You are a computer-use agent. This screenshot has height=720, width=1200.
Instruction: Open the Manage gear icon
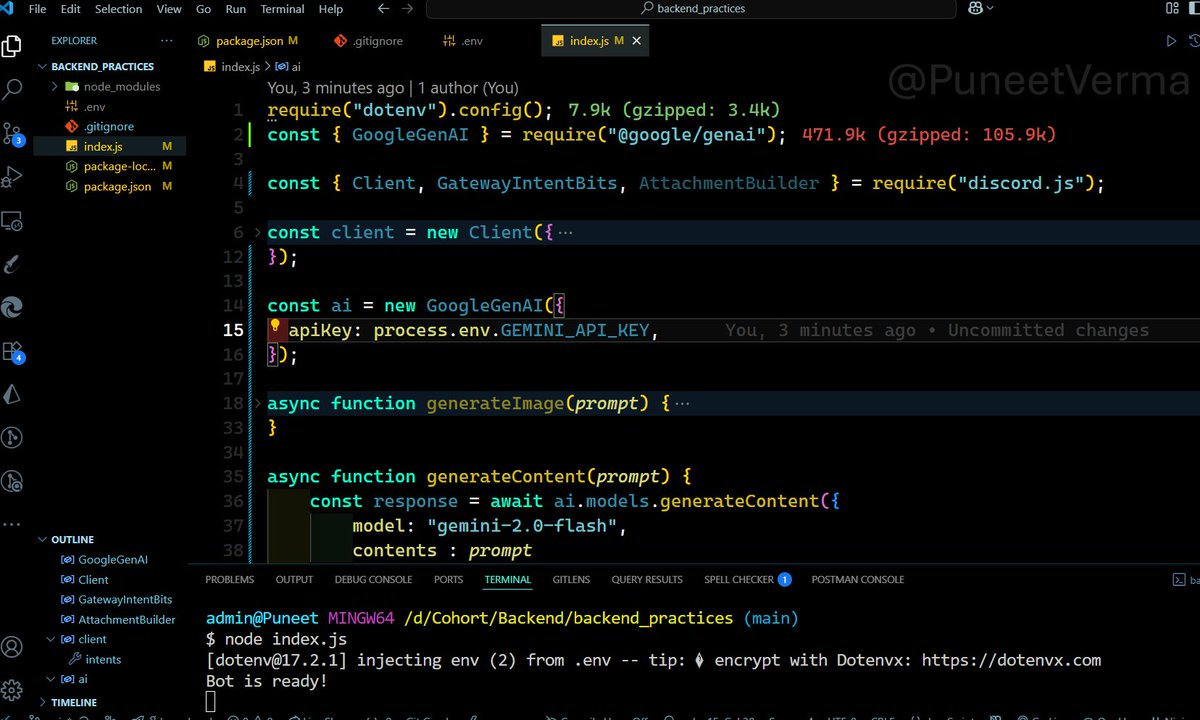pos(12,690)
